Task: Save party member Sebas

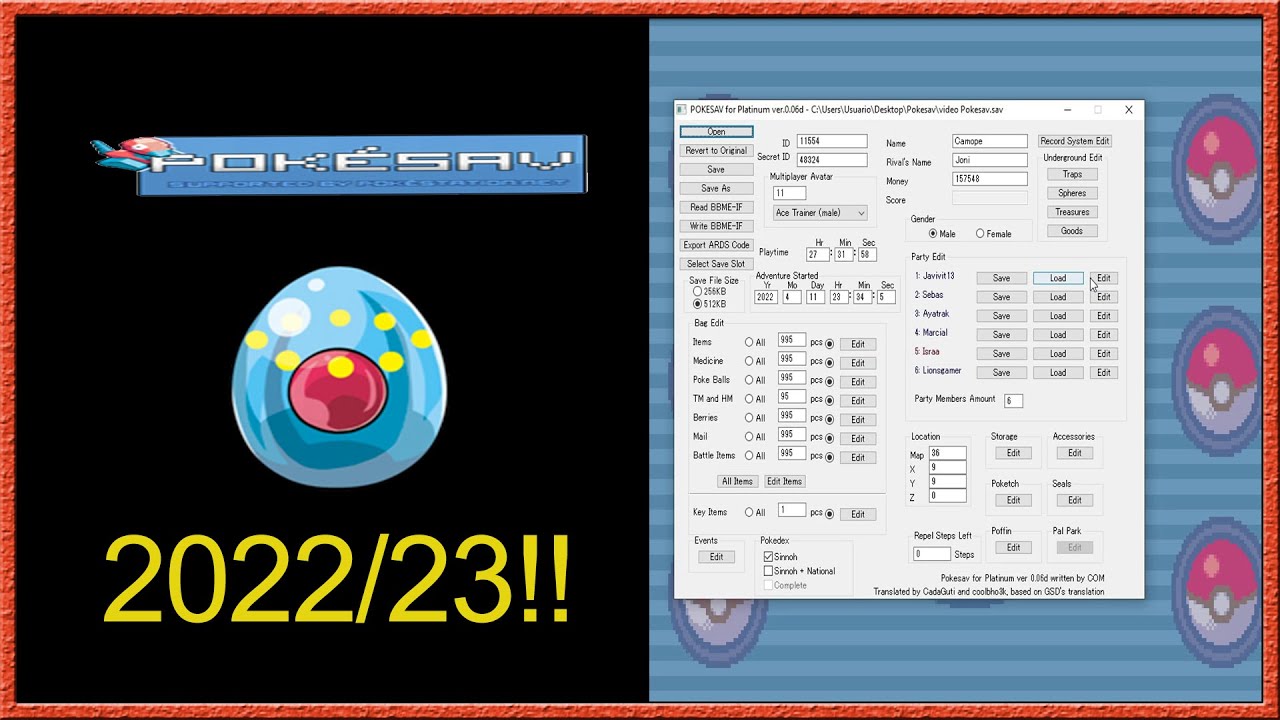Action: pos(1001,297)
